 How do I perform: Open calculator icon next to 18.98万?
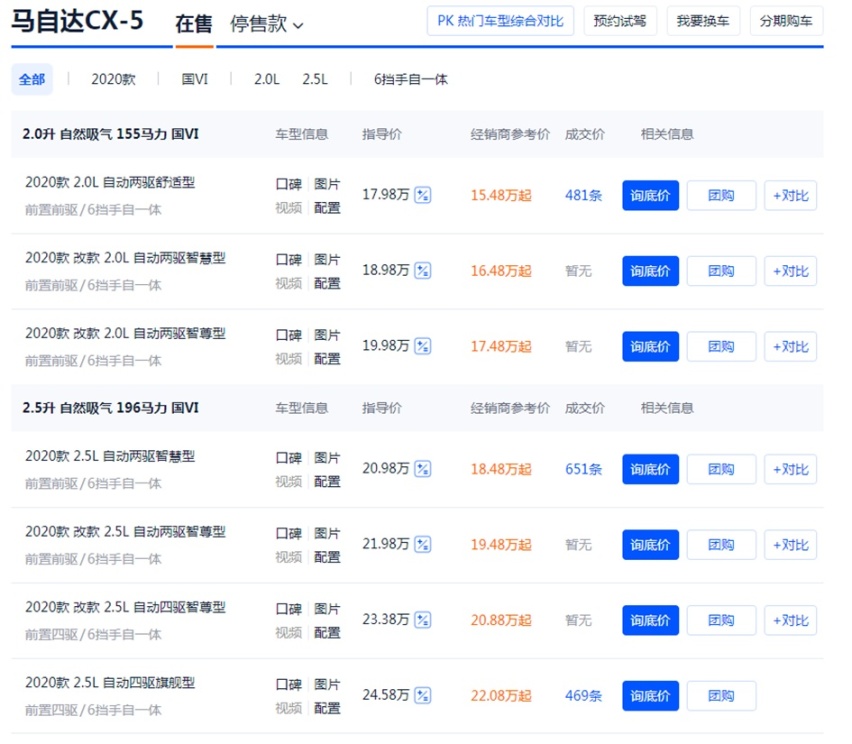pyautogui.click(x=423, y=270)
